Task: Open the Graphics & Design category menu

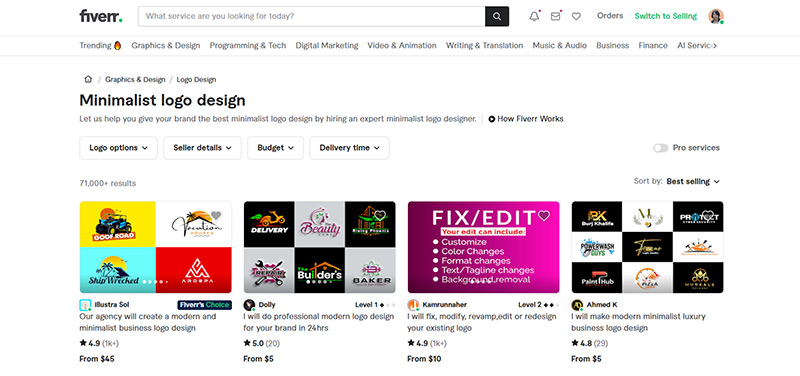Action: pyautogui.click(x=166, y=45)
